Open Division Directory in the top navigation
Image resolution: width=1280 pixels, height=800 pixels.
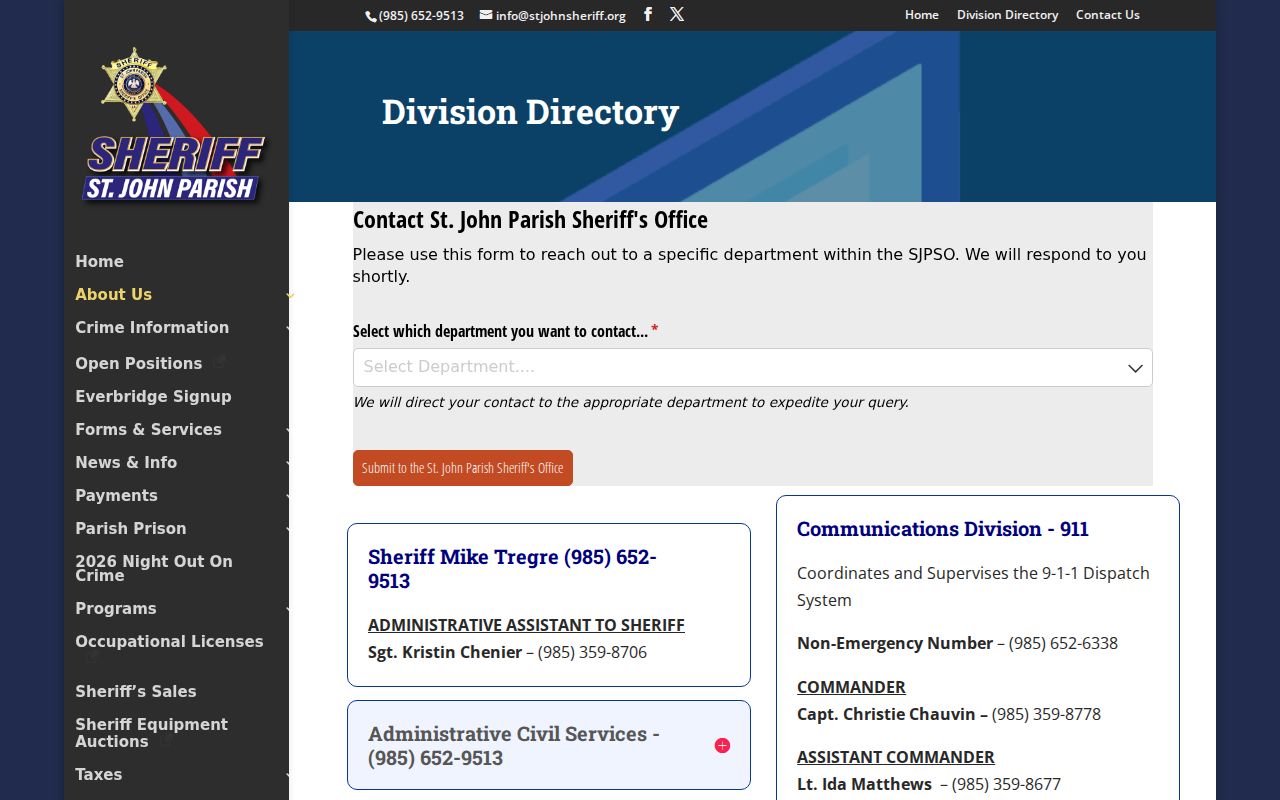[x=1007, y=15]
